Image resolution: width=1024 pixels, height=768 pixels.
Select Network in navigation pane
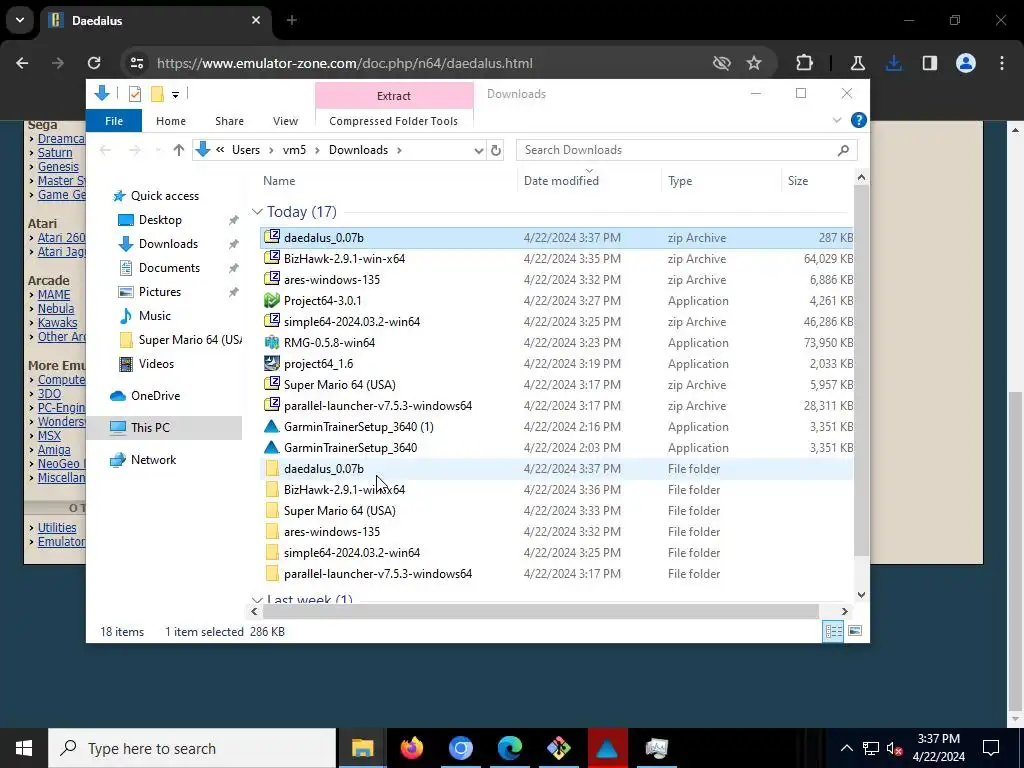click(x=153, y=460)
